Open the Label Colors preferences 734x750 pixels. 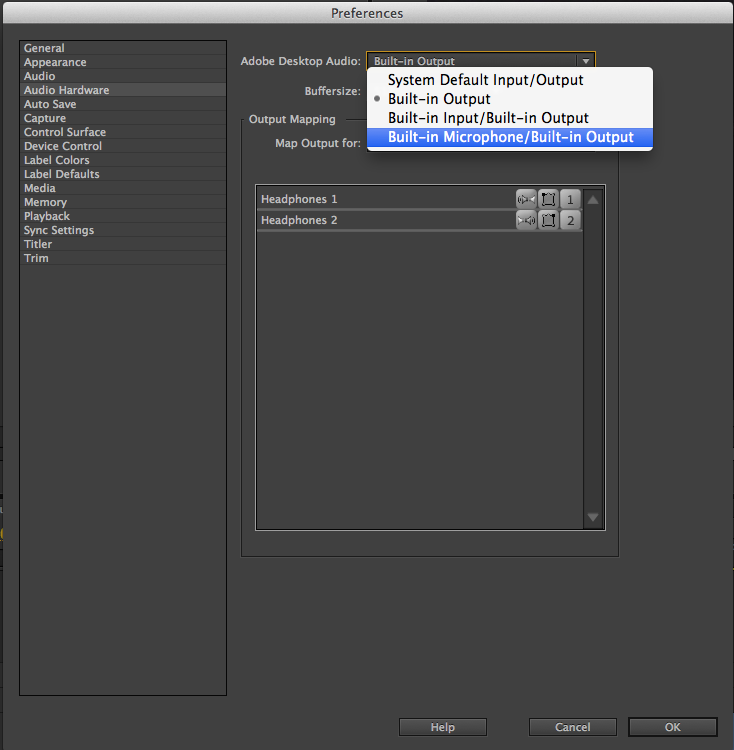pyautogui.click(x=123, y=160)
